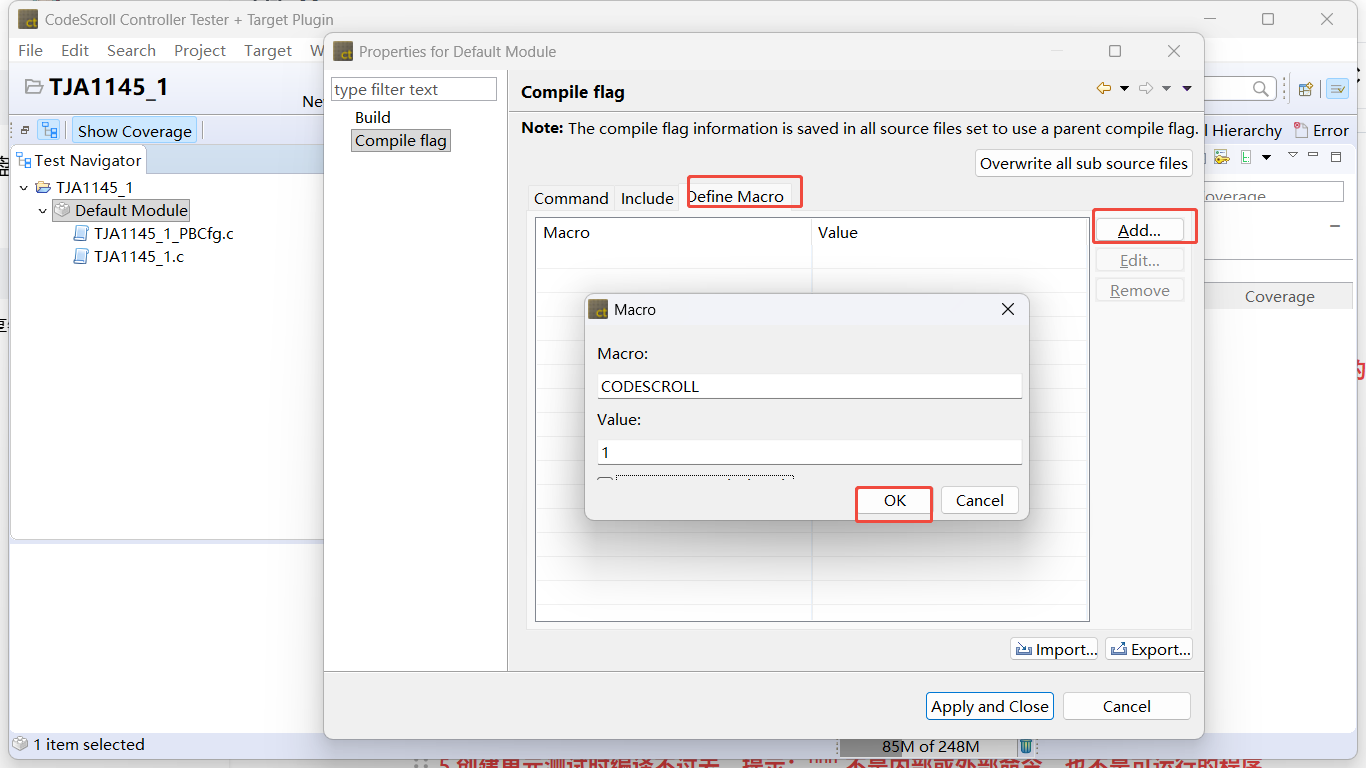Viewport: 1366px width, 768px height.
Task: Click the Test Navigator tree icon in toolbar
Action: [x=48, y=130]
